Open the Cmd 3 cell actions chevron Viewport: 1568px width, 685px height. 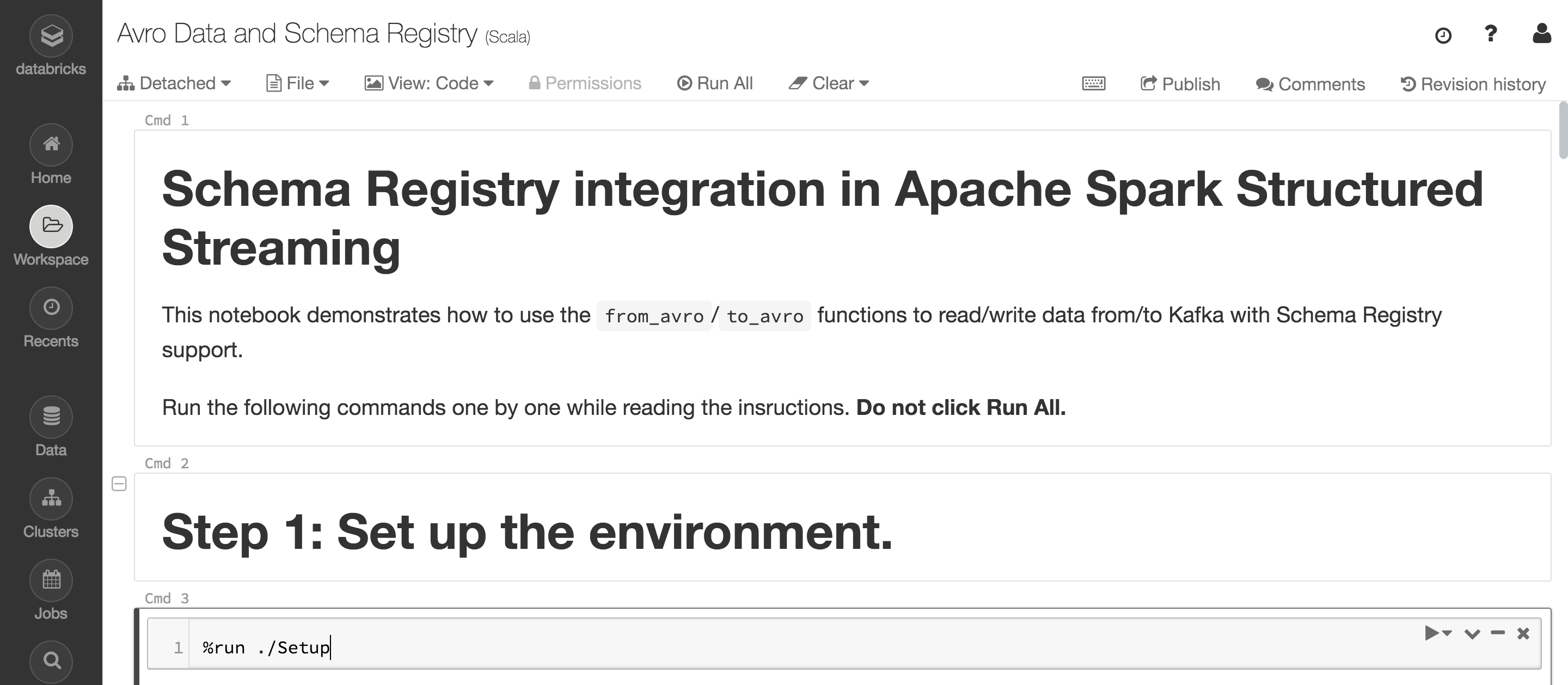(x=1472, y=634)
